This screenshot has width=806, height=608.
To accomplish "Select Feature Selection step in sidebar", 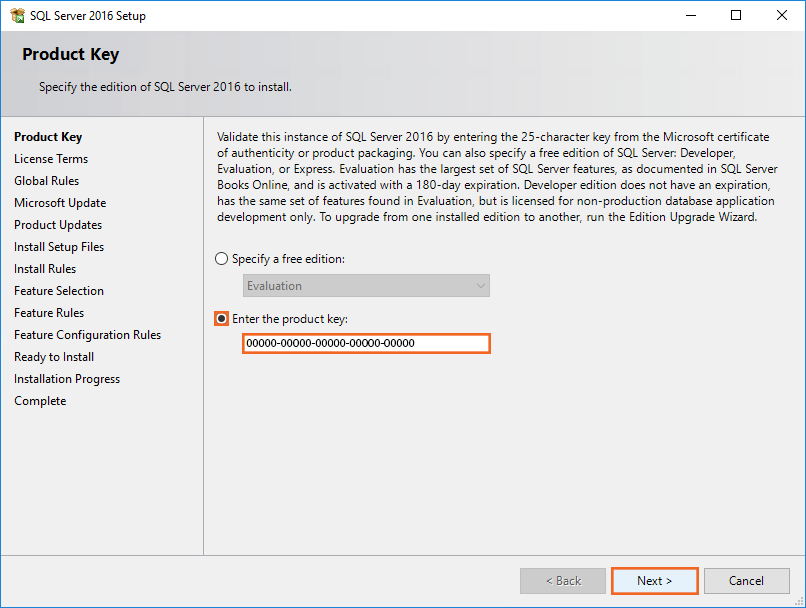I will (x=59, y=291).
